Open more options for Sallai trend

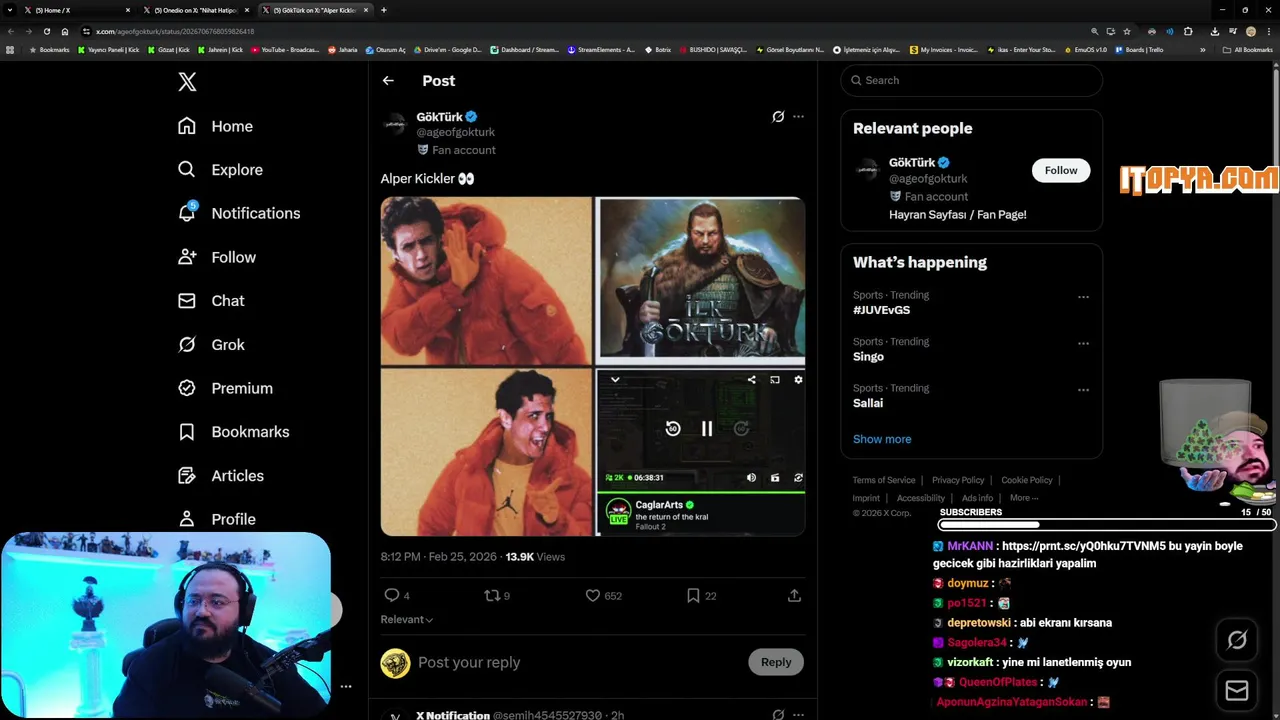coord(1083,390)
